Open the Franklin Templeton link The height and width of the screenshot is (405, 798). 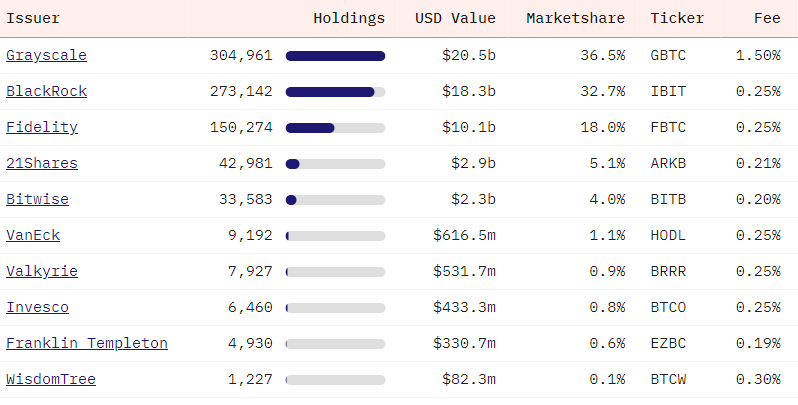point(87,343)
